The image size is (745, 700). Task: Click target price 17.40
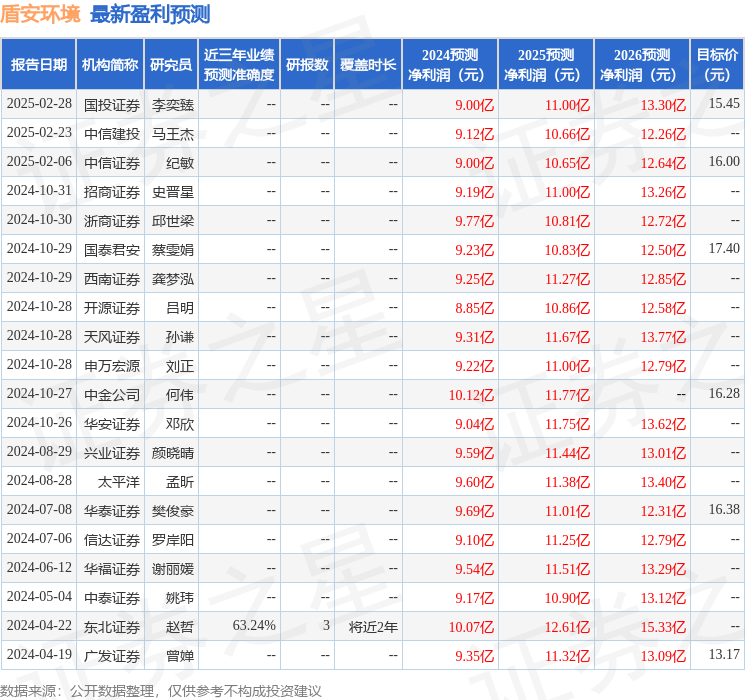tap(724, 249)
